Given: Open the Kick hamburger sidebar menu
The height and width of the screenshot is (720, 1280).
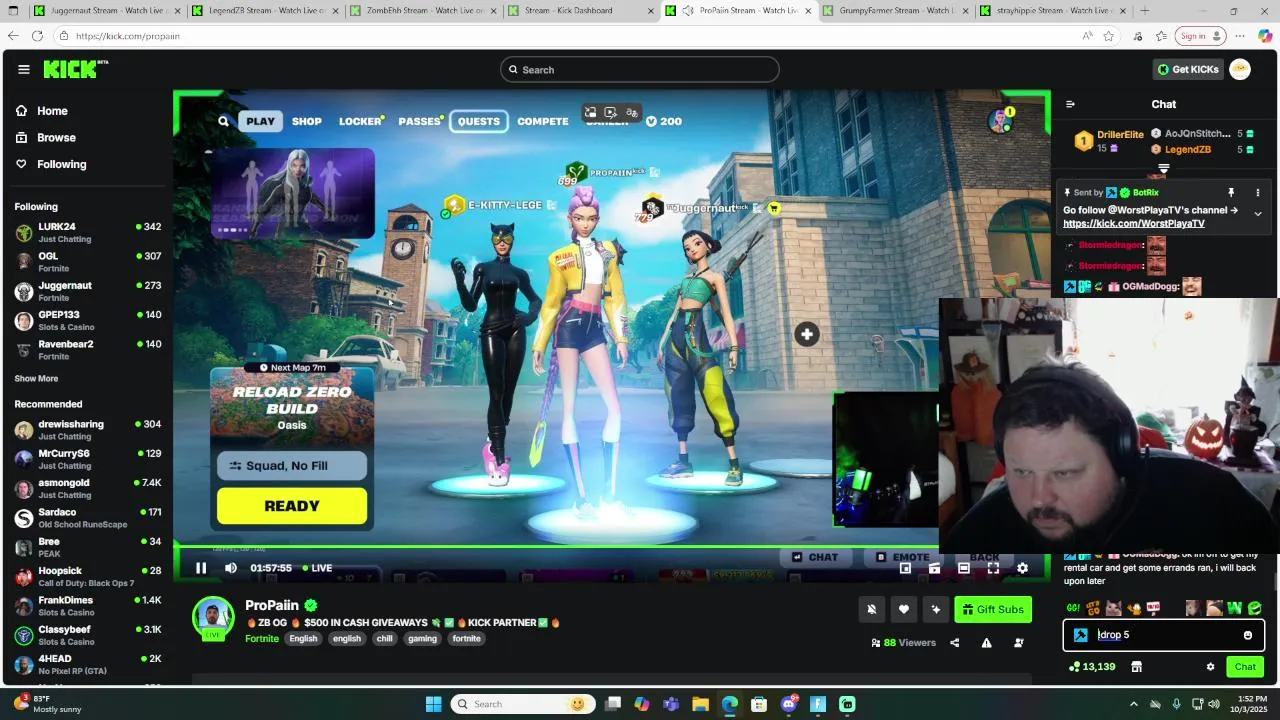Looking at the screenshot, I should (x=23, y=69).
